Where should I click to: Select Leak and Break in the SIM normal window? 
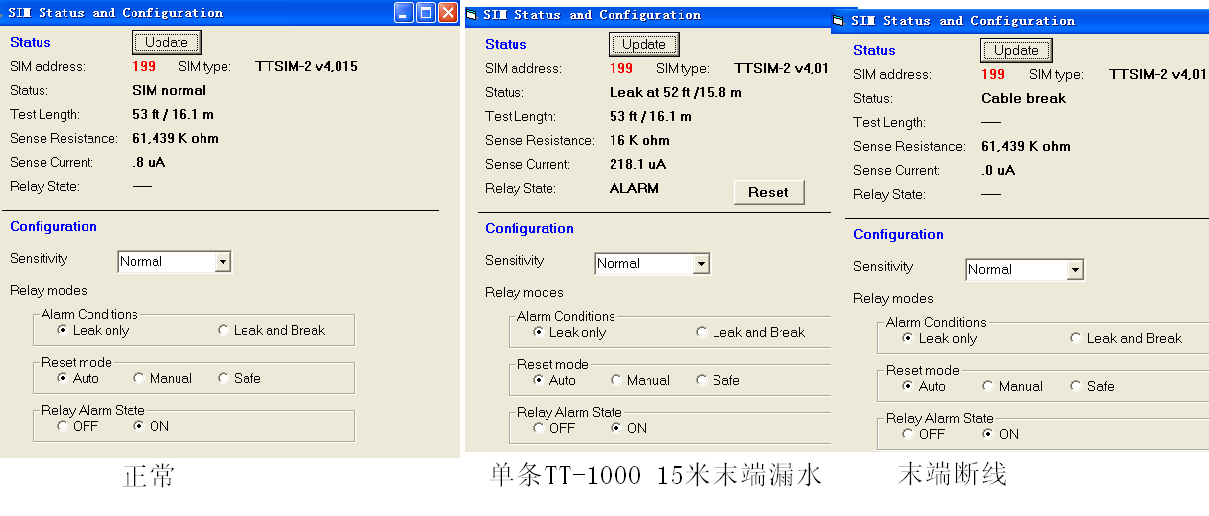(x=223, y=331)
